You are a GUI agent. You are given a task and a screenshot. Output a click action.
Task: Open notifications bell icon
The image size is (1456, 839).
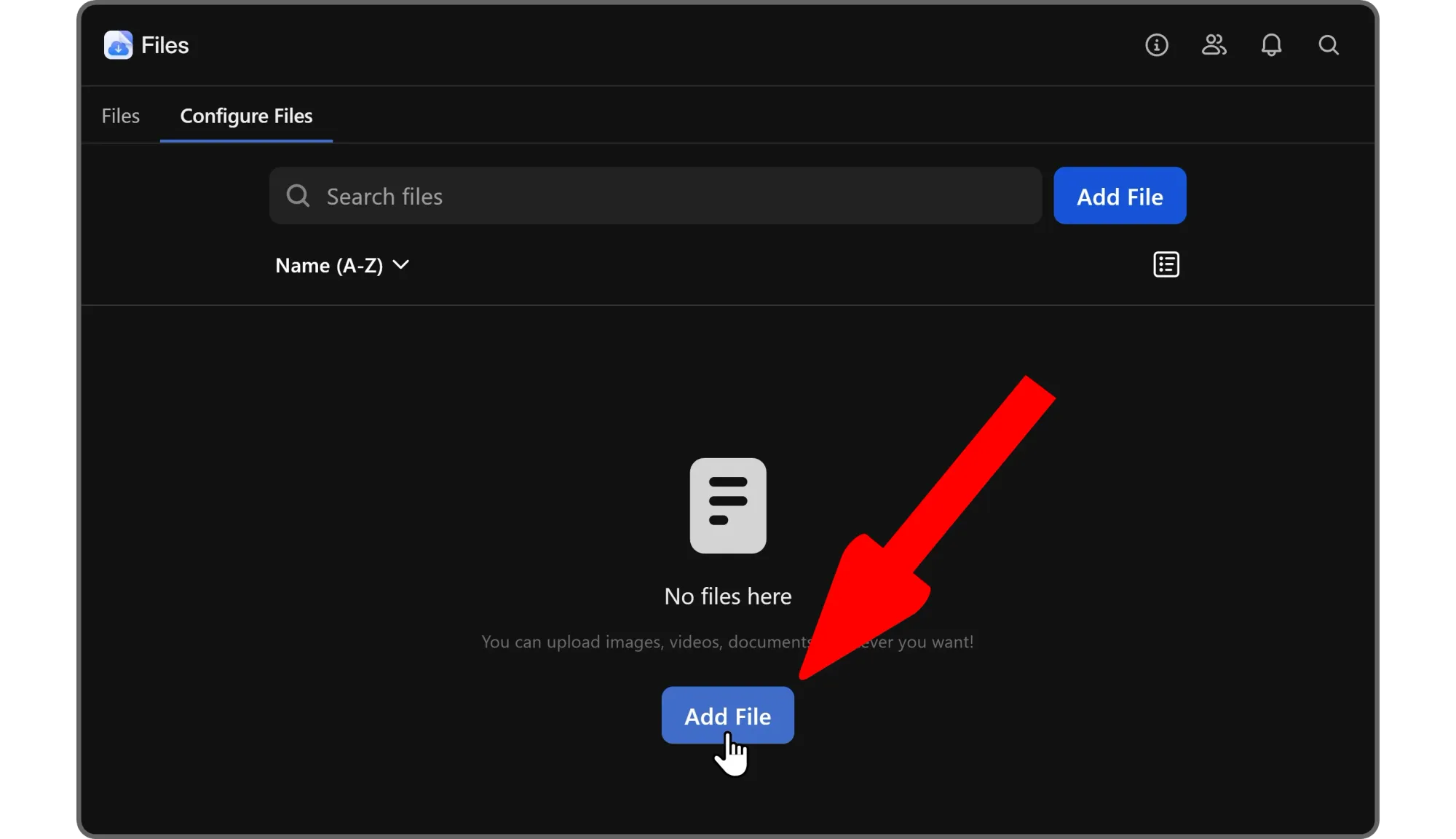point(1271,45)
